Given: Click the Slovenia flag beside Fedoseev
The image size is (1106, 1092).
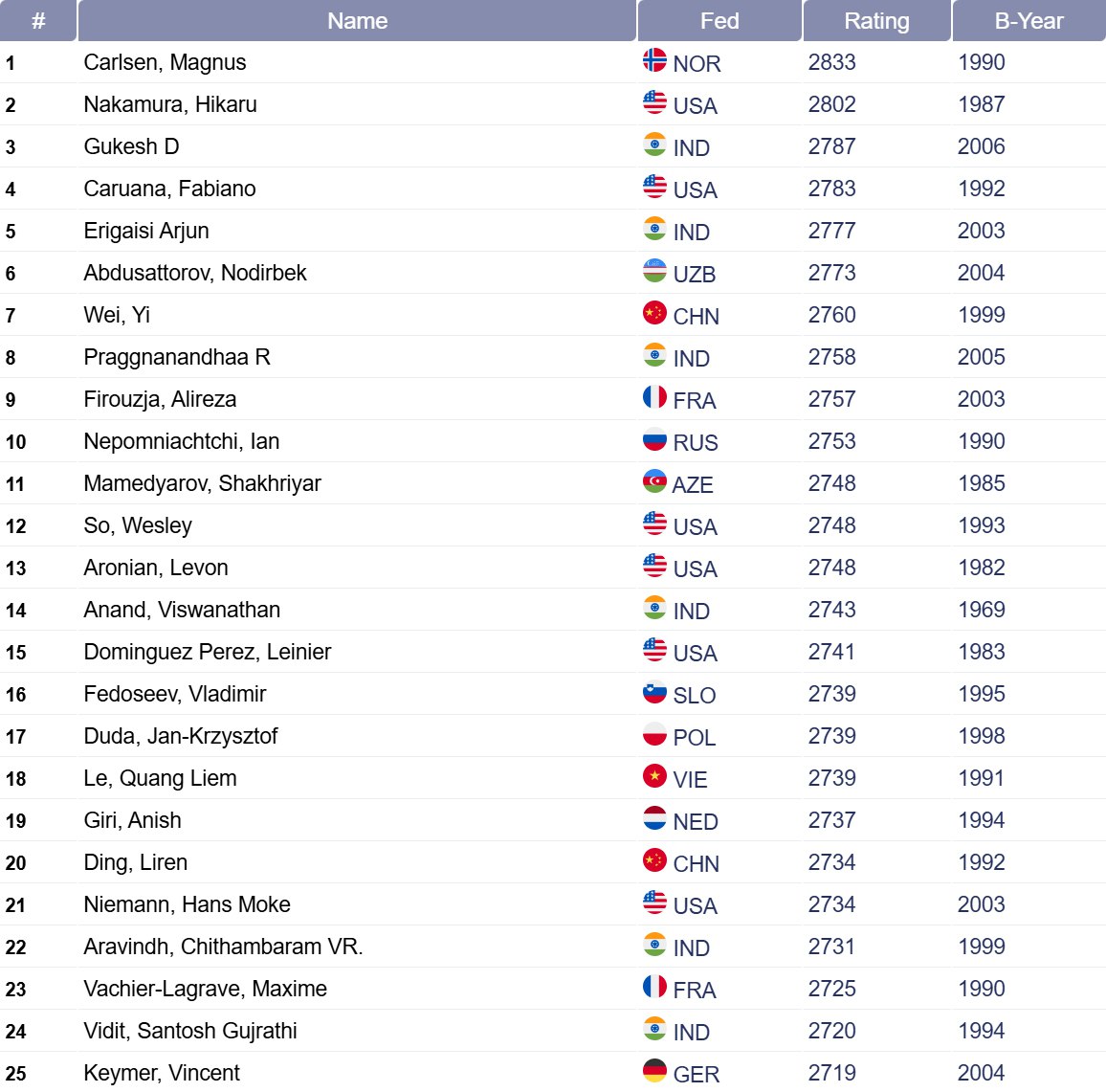Looking at the screenshot, I should coord(654,692).
